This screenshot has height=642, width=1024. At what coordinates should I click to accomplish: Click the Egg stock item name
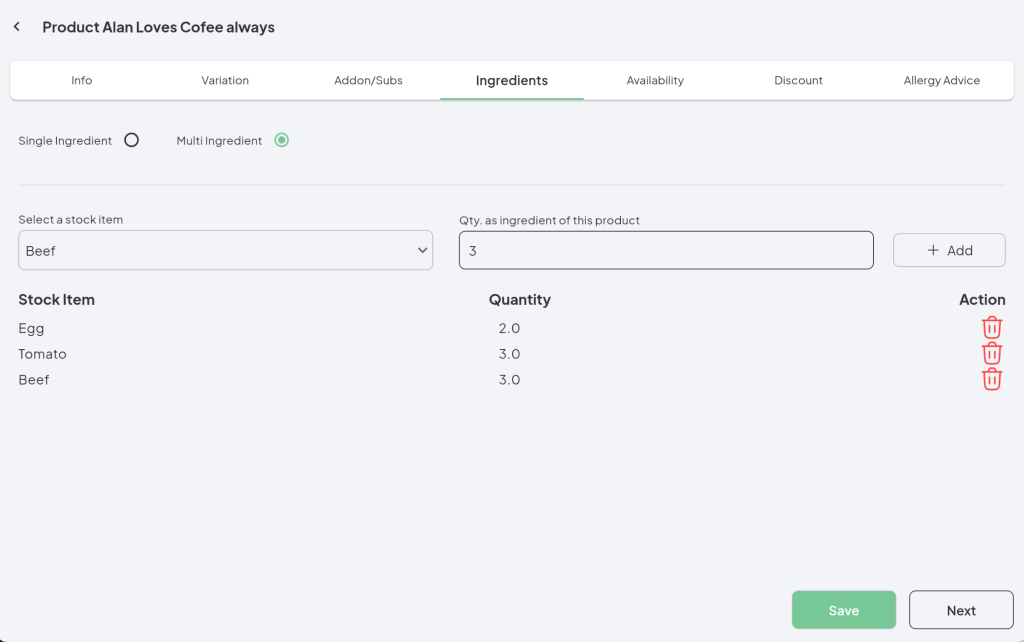pos(31,329)
